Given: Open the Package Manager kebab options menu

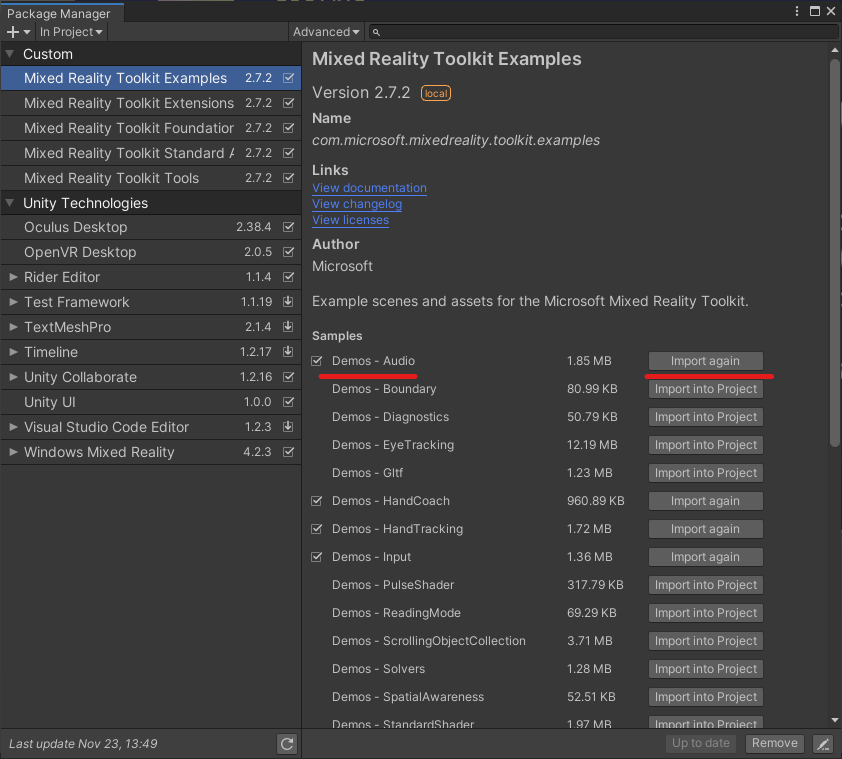Looking at the screenshot, I should click(797, 11).
